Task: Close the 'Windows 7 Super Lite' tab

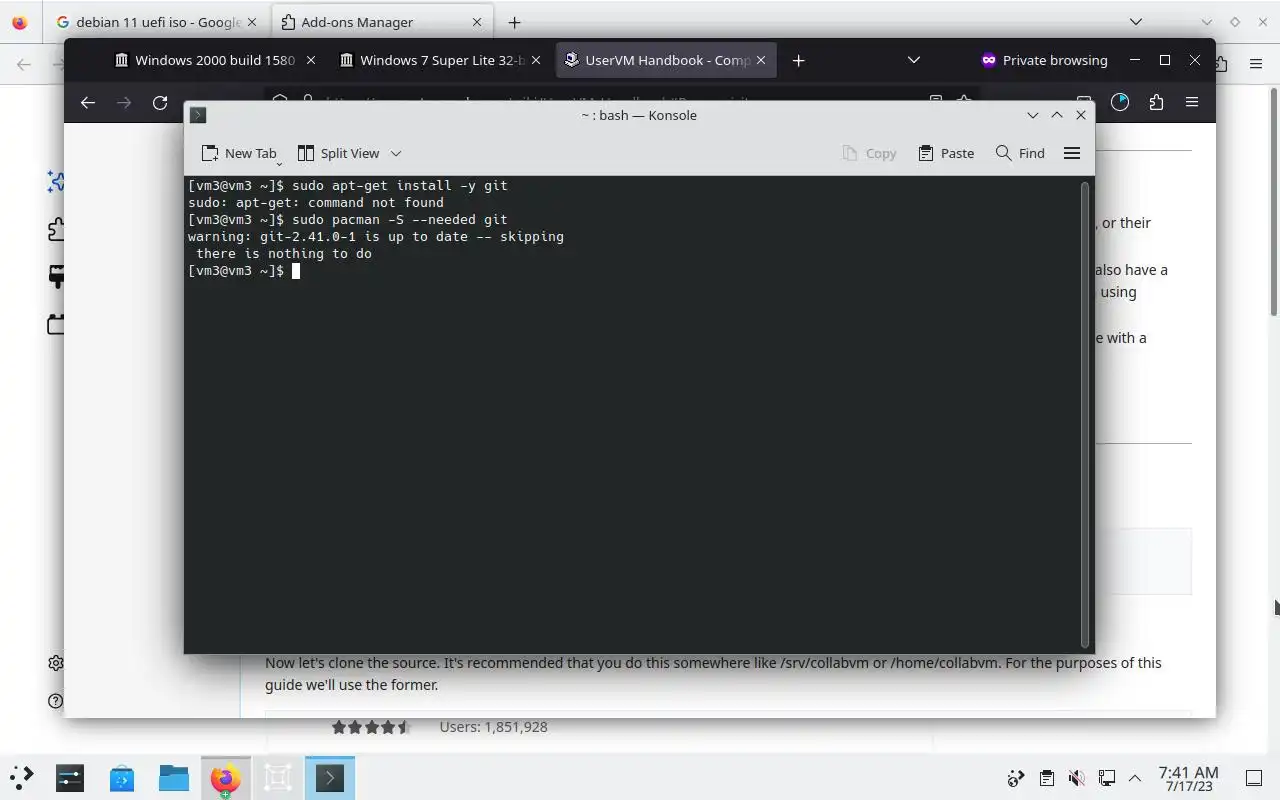Action: [535, 60]
